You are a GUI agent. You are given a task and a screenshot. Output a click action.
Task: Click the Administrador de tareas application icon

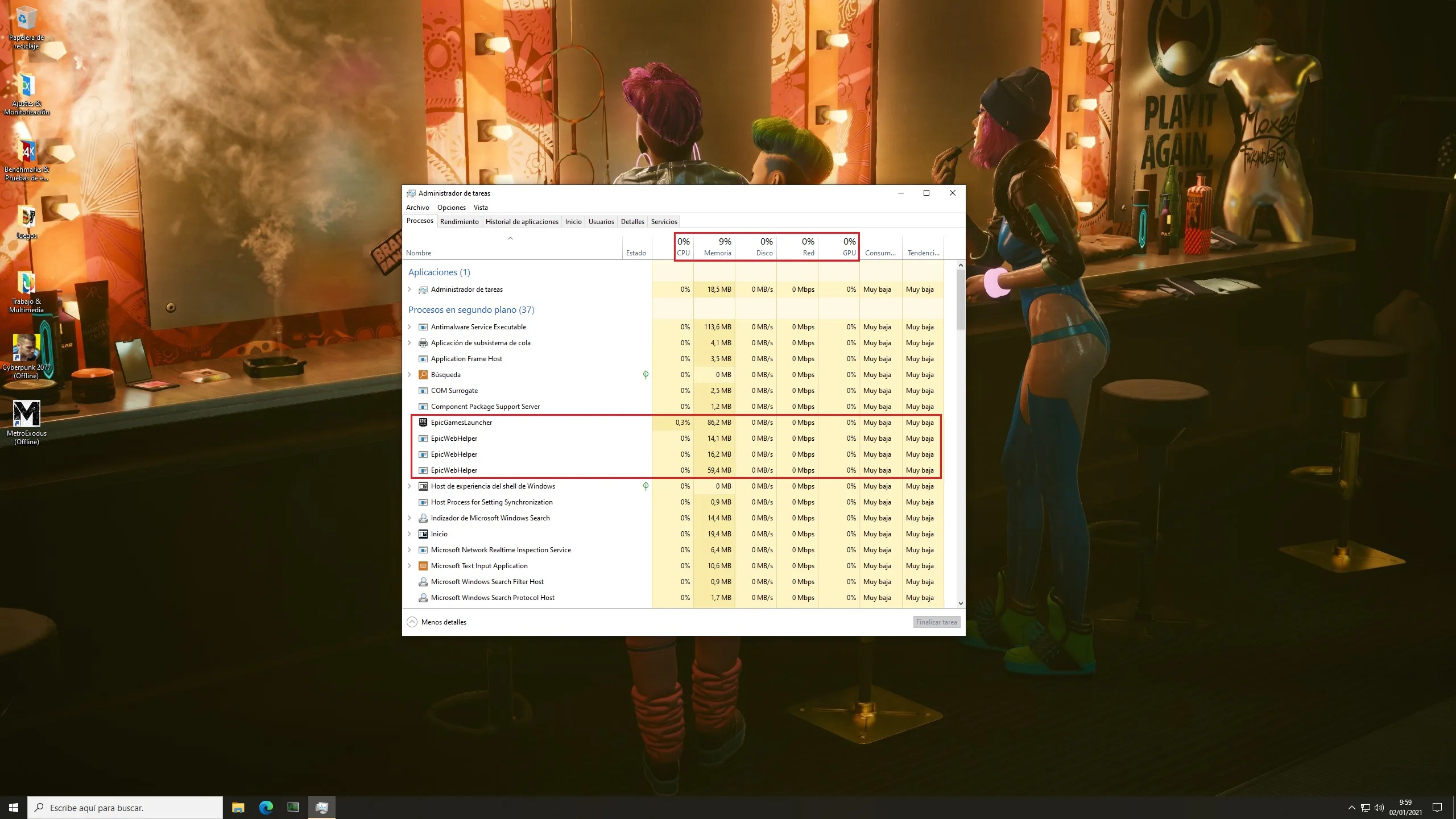tap(423, 289)
